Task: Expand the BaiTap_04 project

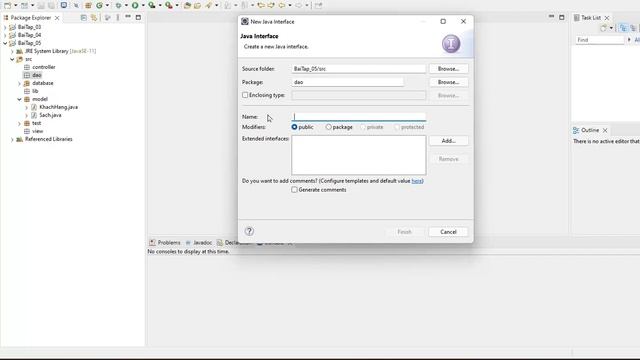Action: [x=5, y=35]
